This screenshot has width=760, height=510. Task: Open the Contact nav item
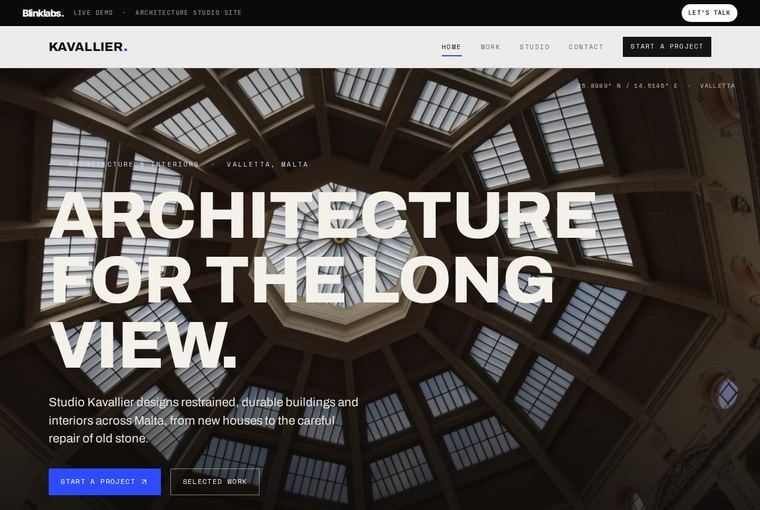click(586, 47)
